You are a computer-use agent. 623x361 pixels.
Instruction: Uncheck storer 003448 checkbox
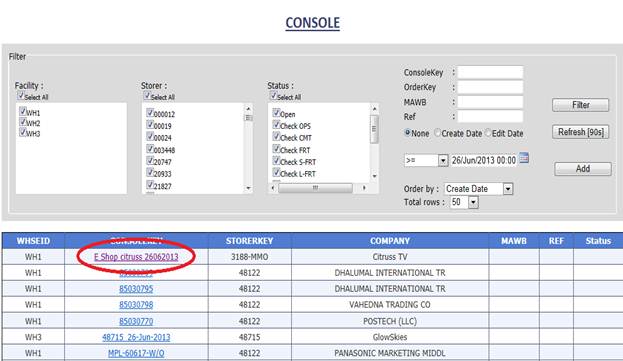pyautogui.click(x=150, y=149)
